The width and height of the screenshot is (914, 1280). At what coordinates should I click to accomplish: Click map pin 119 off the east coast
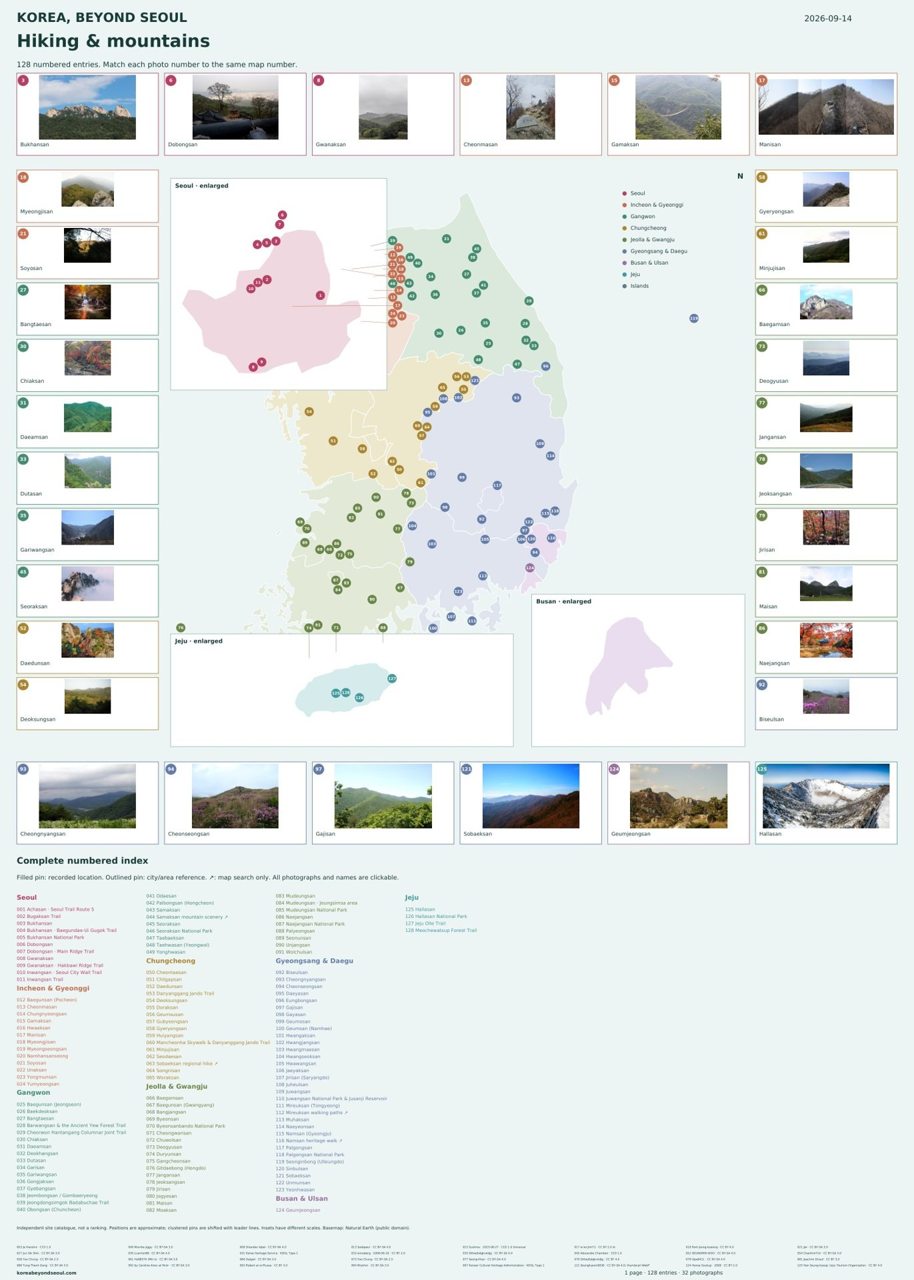pos(693,318)
